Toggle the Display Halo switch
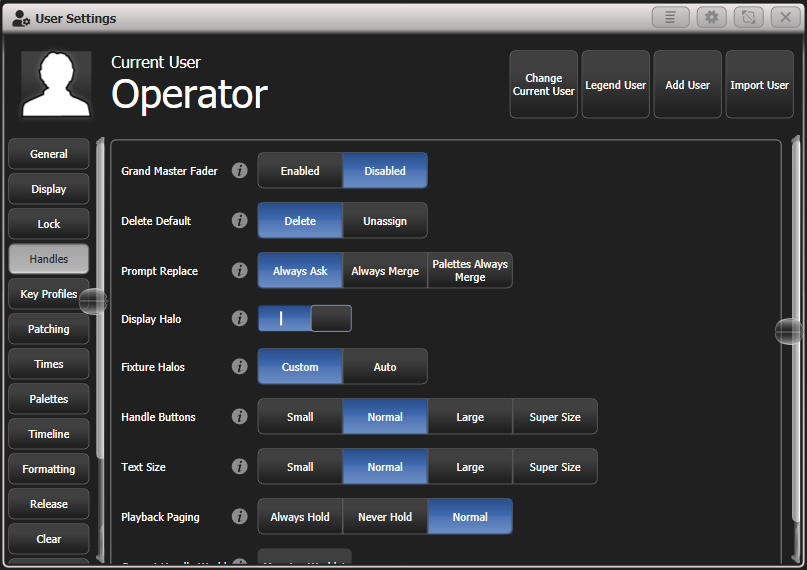807x570 pixels. tap(305, 318)
